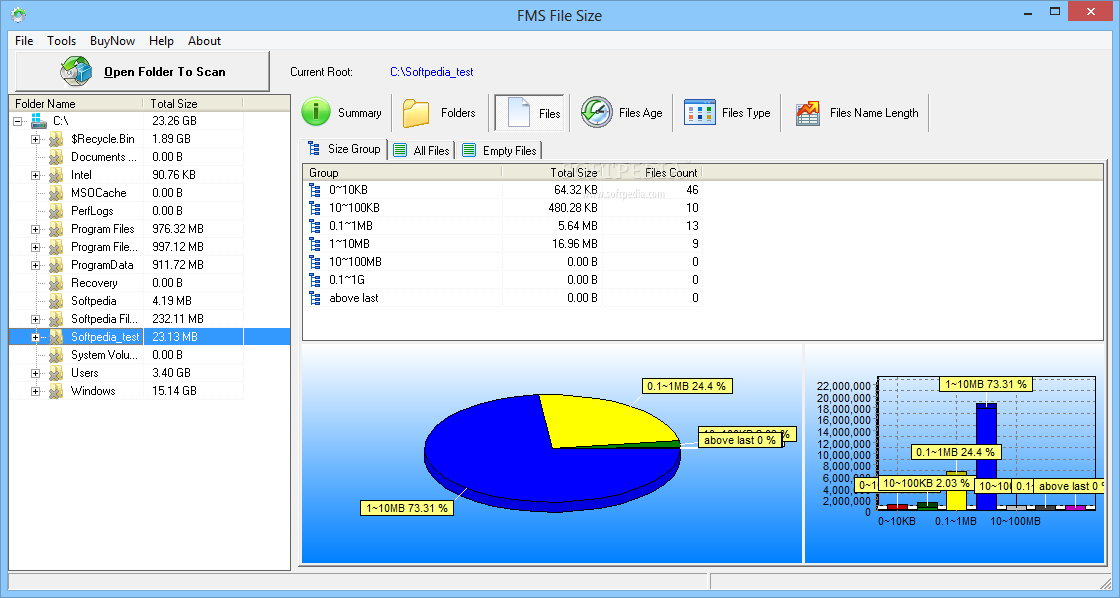The width and height of the screenshot is (1120, 598).
Task: Click the 0.1~1MB group row icon
Action: 315,226
